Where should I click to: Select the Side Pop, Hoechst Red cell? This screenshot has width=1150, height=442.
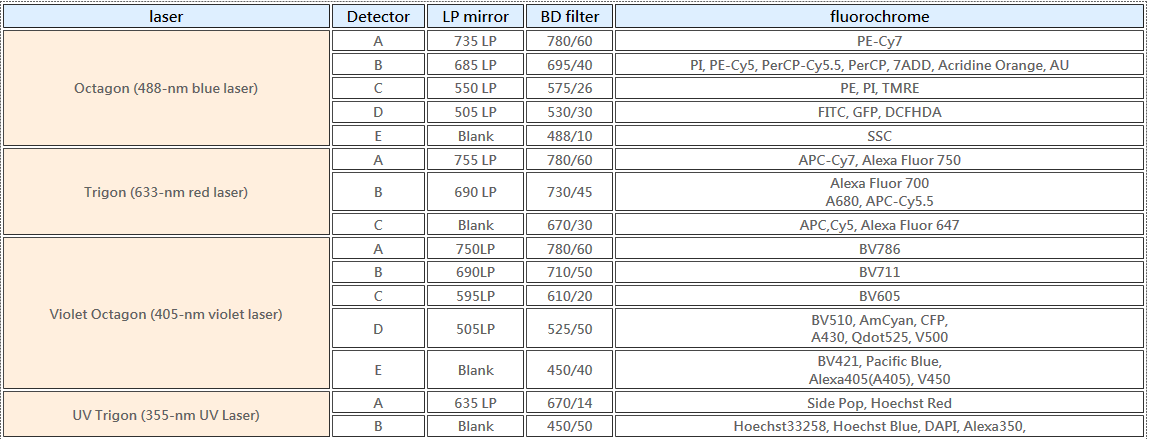coord(879,402)
